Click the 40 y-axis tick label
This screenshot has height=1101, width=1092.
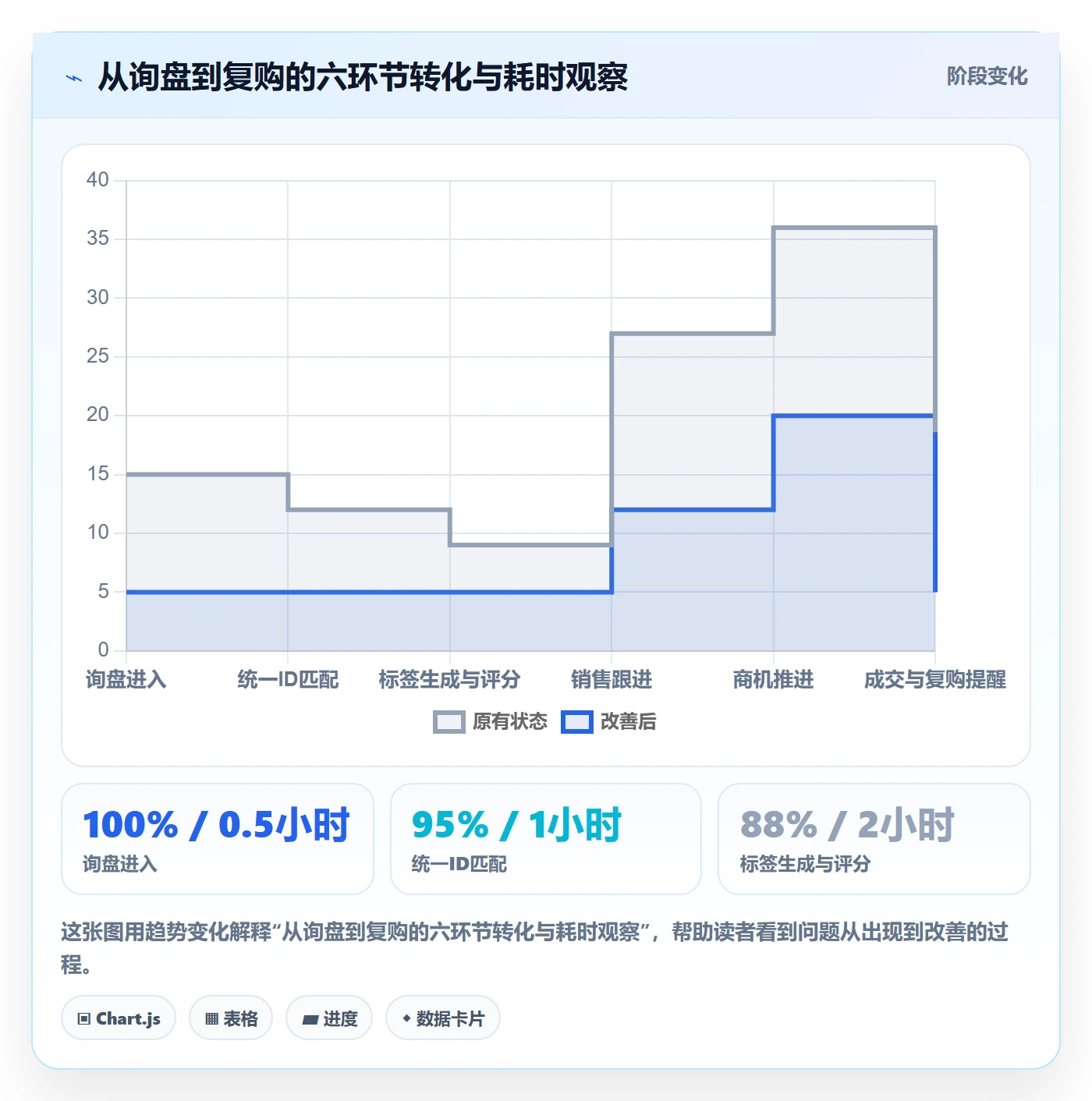coord(97,180)
